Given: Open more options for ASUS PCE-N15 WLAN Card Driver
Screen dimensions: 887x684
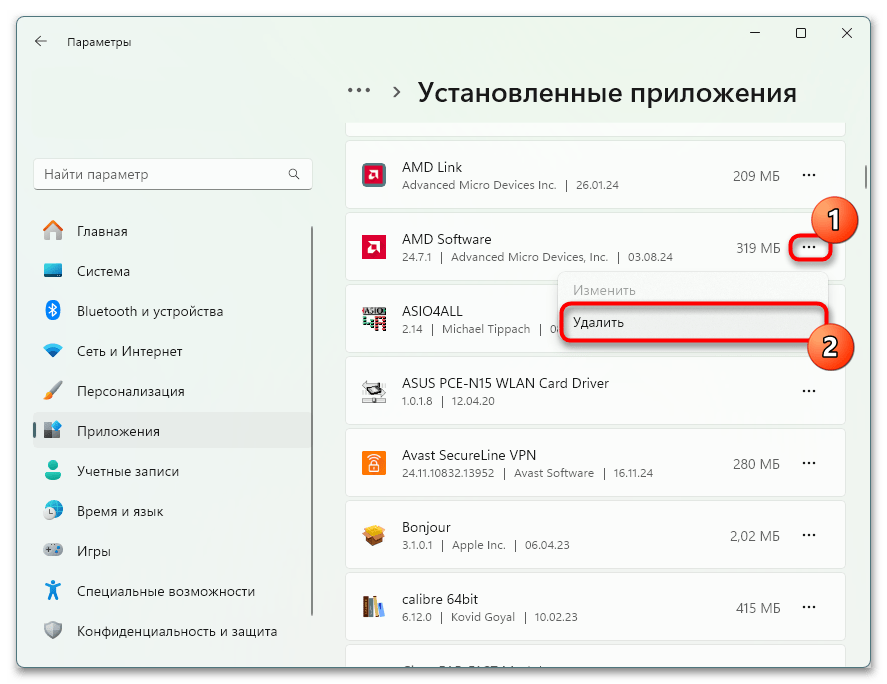Looking at the screenshot, I should [809, 391].
